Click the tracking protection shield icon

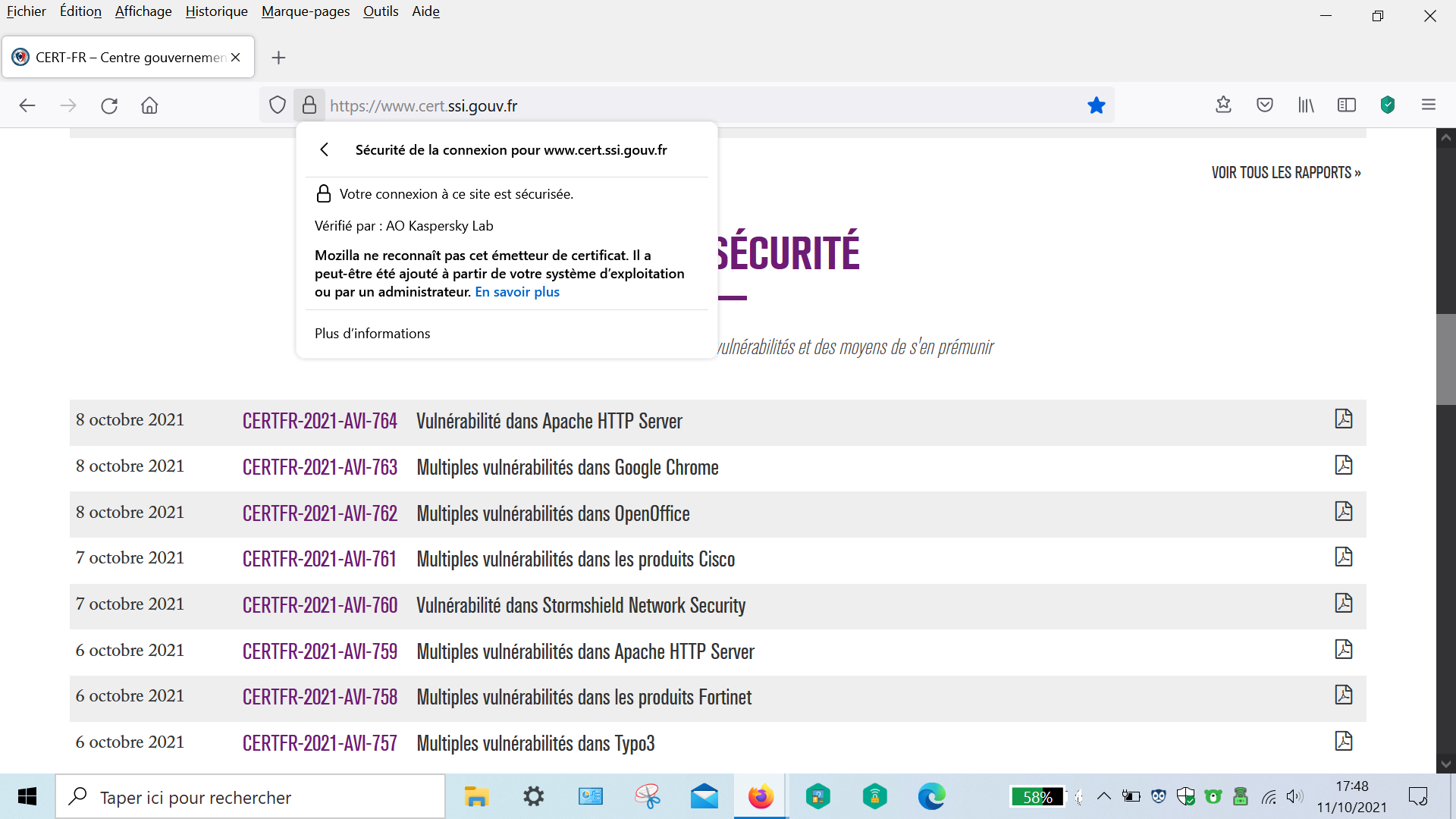click(278, 105)
